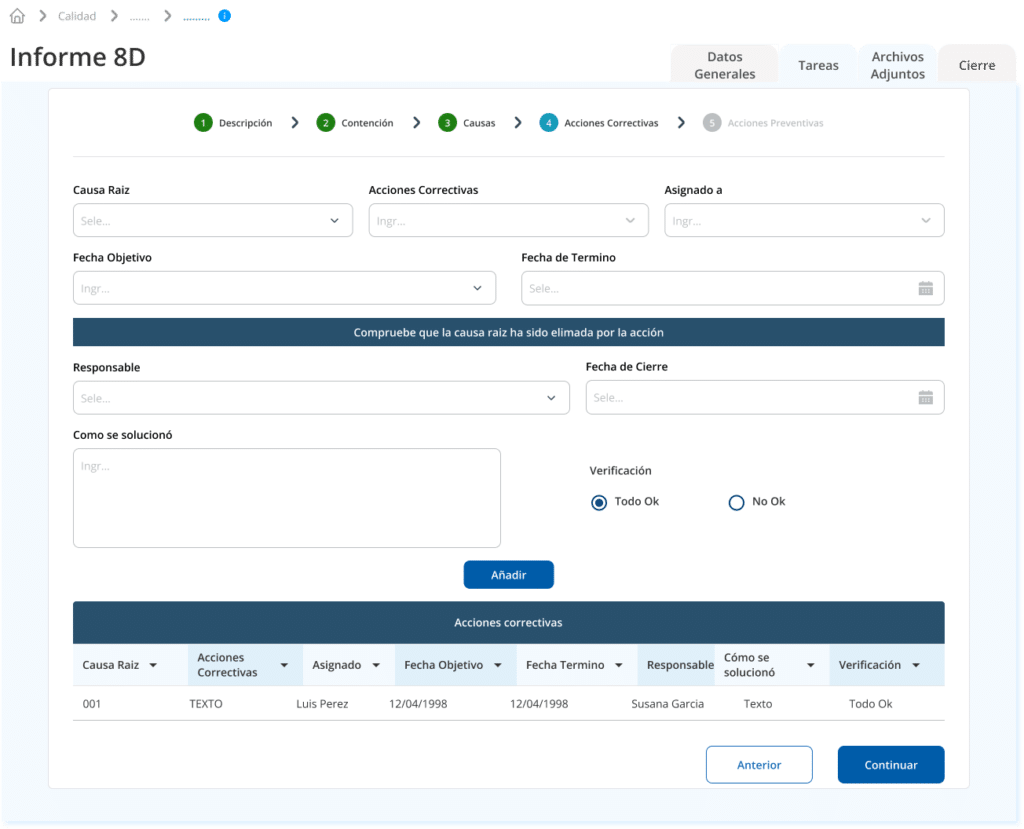This screenshot has width=1024, height=829.
Task: Sort by Causa Raiz column arrow
Action: coord(153,666)
